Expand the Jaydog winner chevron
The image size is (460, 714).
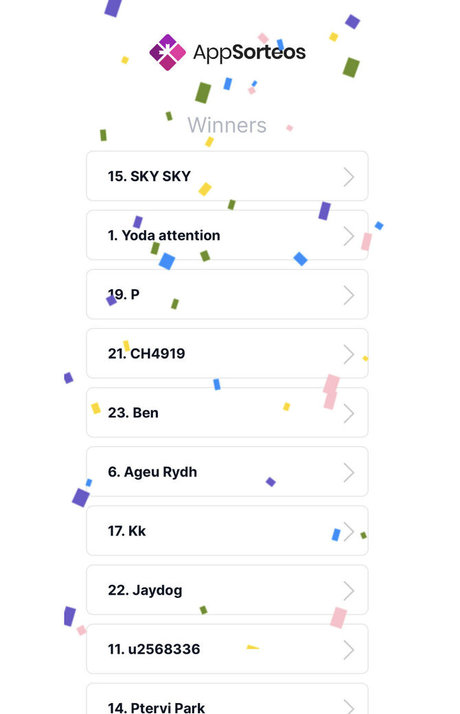tap(349, 591)
